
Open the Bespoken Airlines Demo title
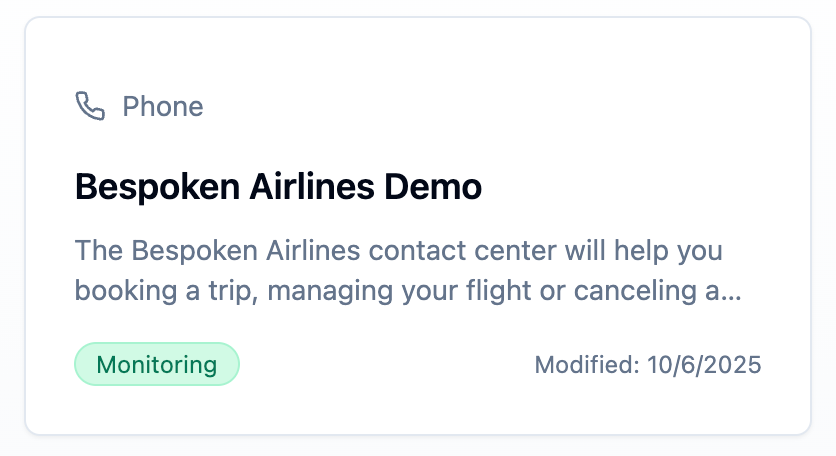tap(278, 186)
